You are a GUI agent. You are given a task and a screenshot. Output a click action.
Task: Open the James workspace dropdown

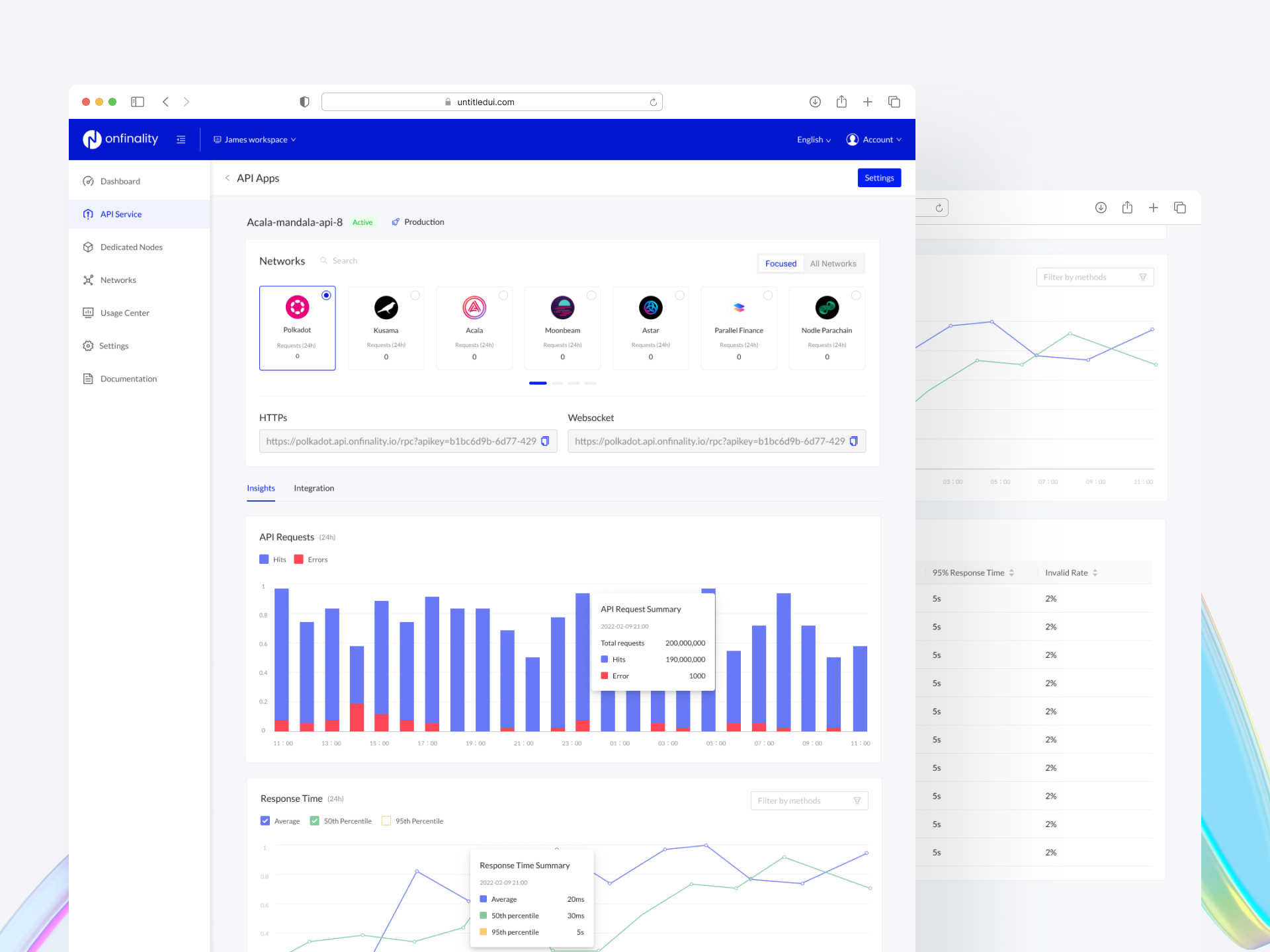pyautogui.click(x=255, y=139)
